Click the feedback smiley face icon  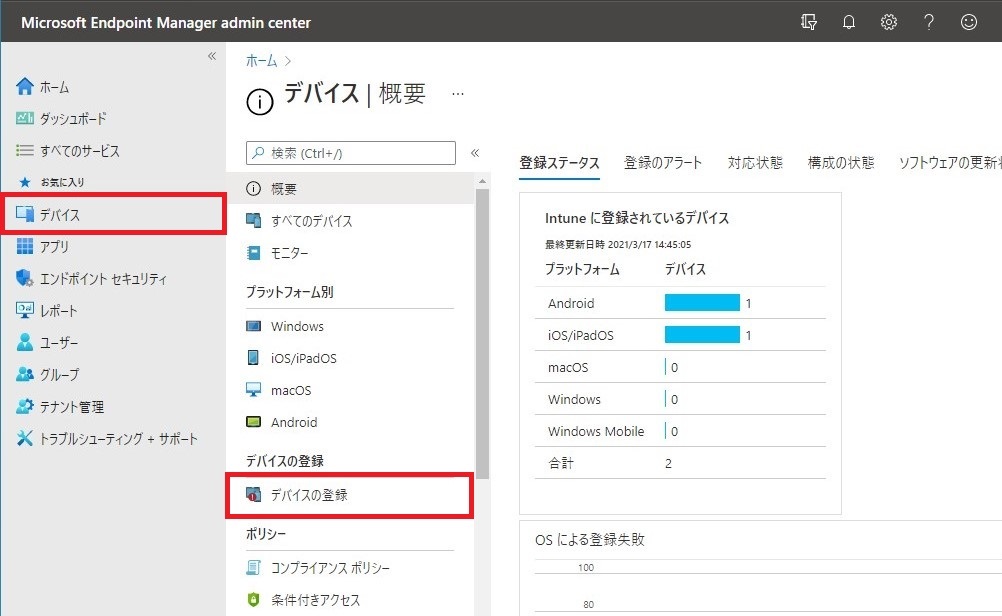pyautogui.click(x=969, y=22)
